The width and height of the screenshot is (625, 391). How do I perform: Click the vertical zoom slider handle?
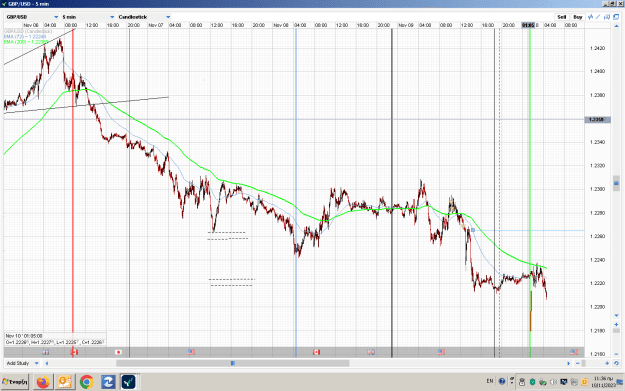616,331
